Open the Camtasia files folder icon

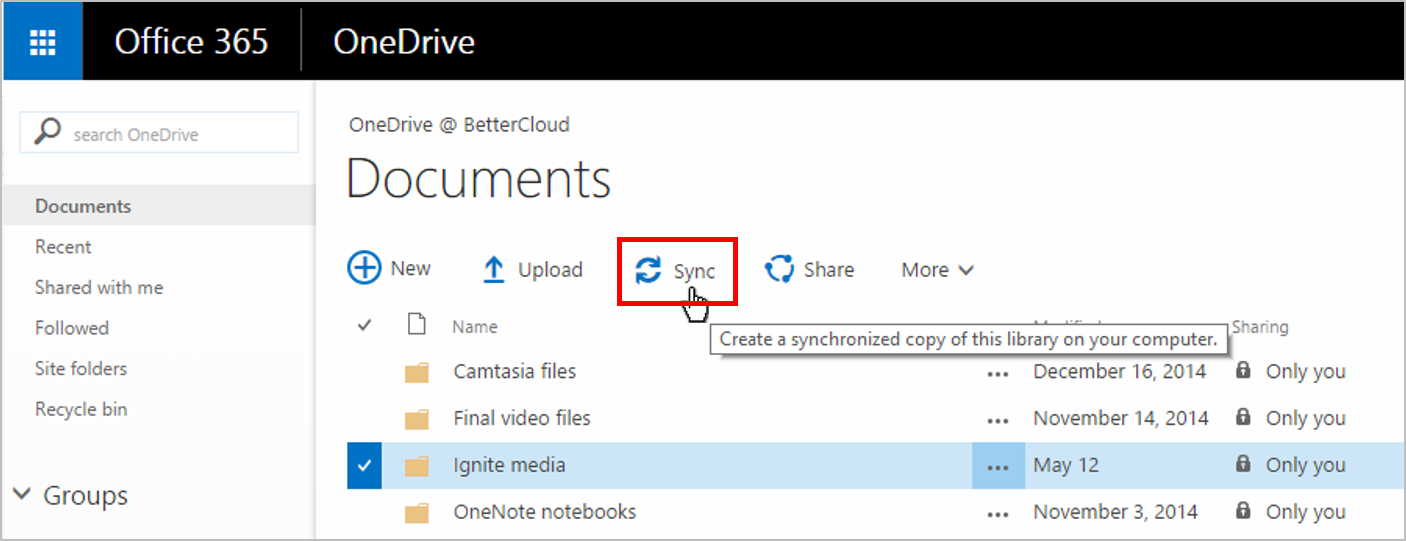click(x=416, y=372)
